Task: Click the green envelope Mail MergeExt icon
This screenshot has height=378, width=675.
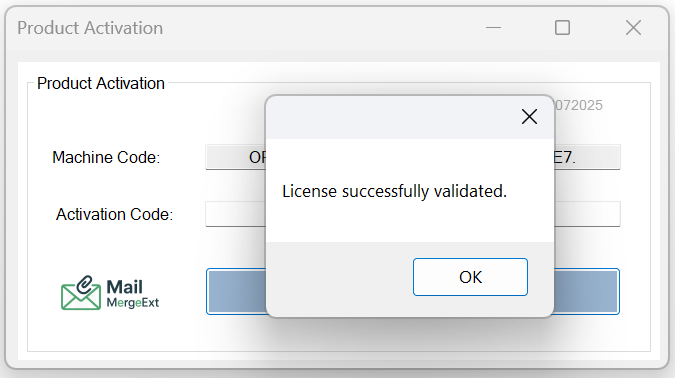Action: pyautogui.click(x=81, y=293)
